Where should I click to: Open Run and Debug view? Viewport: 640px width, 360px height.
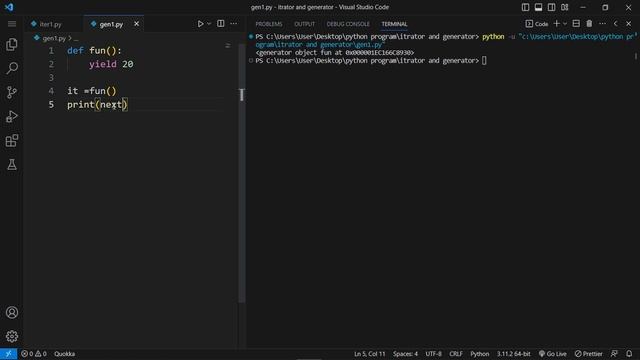tap(12, 116)
